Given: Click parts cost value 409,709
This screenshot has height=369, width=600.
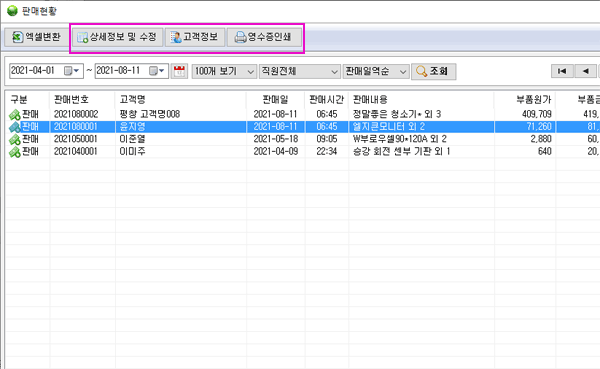Looking at the screenshot, I should 537,114.
